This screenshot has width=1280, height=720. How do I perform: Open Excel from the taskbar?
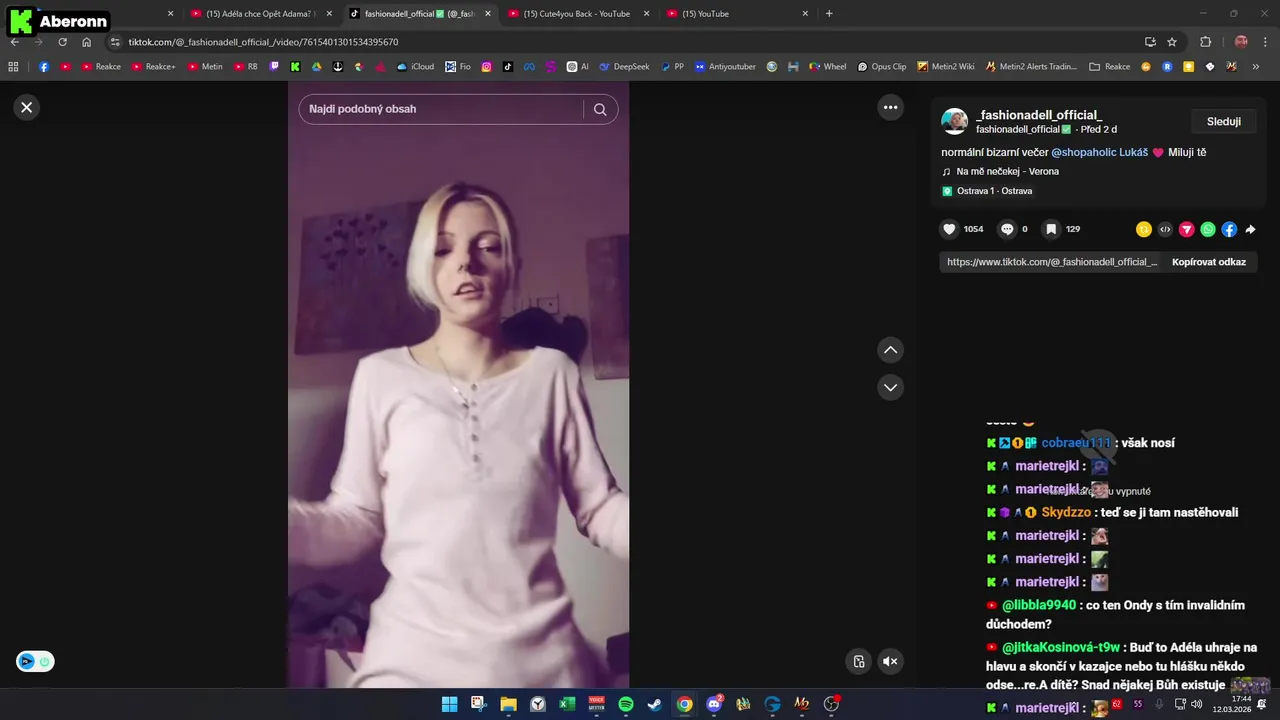(567, 704)
